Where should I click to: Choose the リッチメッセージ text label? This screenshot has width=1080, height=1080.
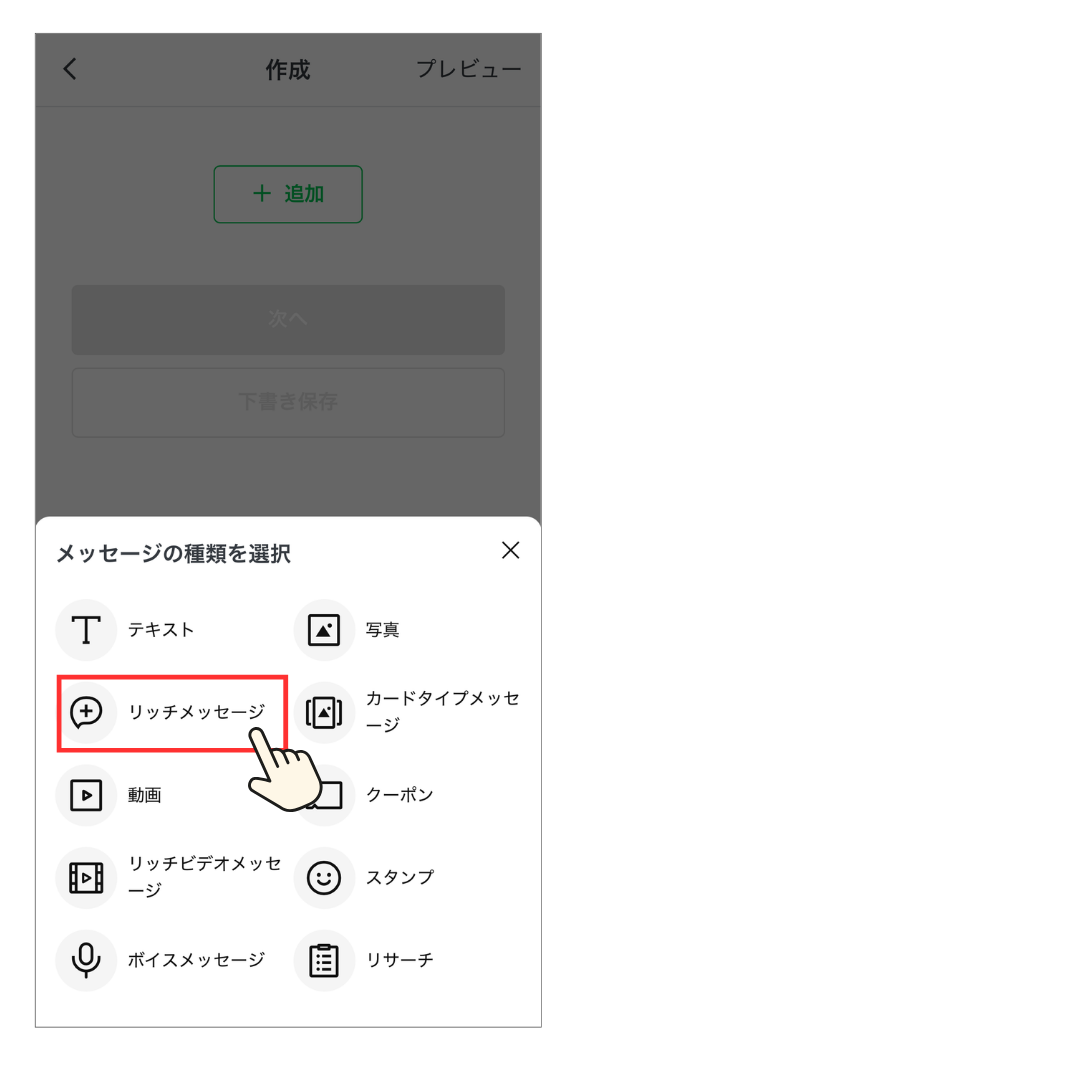click(197, 712)
